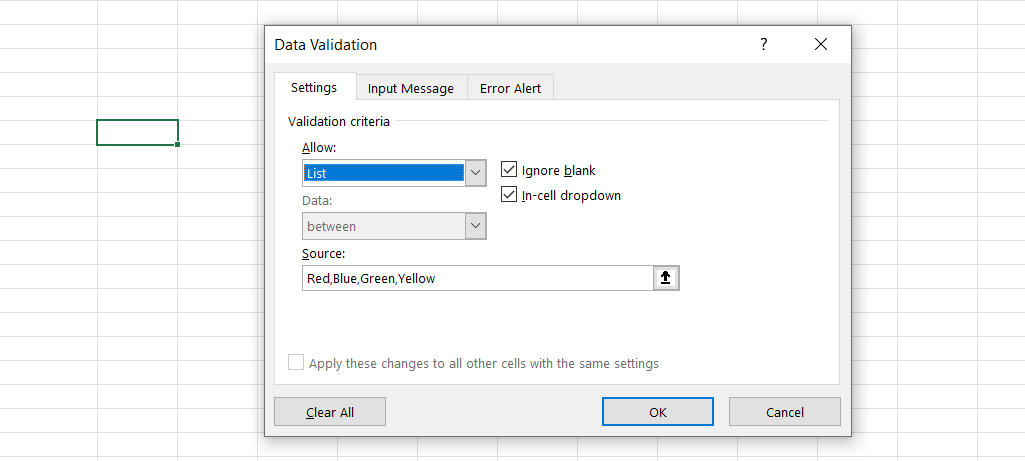Open the Input Message tab

(x=410, y=88)
